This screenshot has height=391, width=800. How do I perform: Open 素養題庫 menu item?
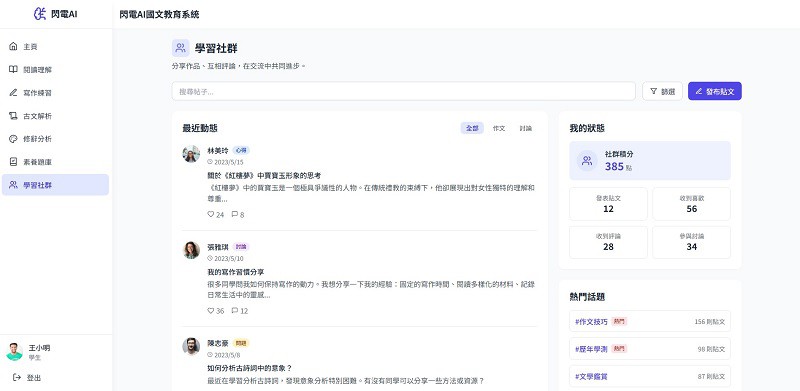pyautogui.click(x=55, y=162)
